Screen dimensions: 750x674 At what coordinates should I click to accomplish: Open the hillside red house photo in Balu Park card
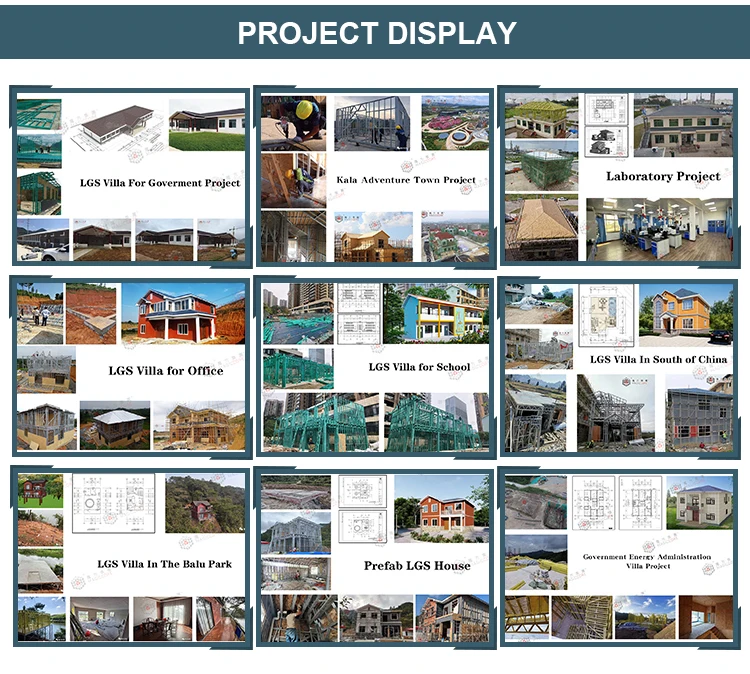[205, 503]
